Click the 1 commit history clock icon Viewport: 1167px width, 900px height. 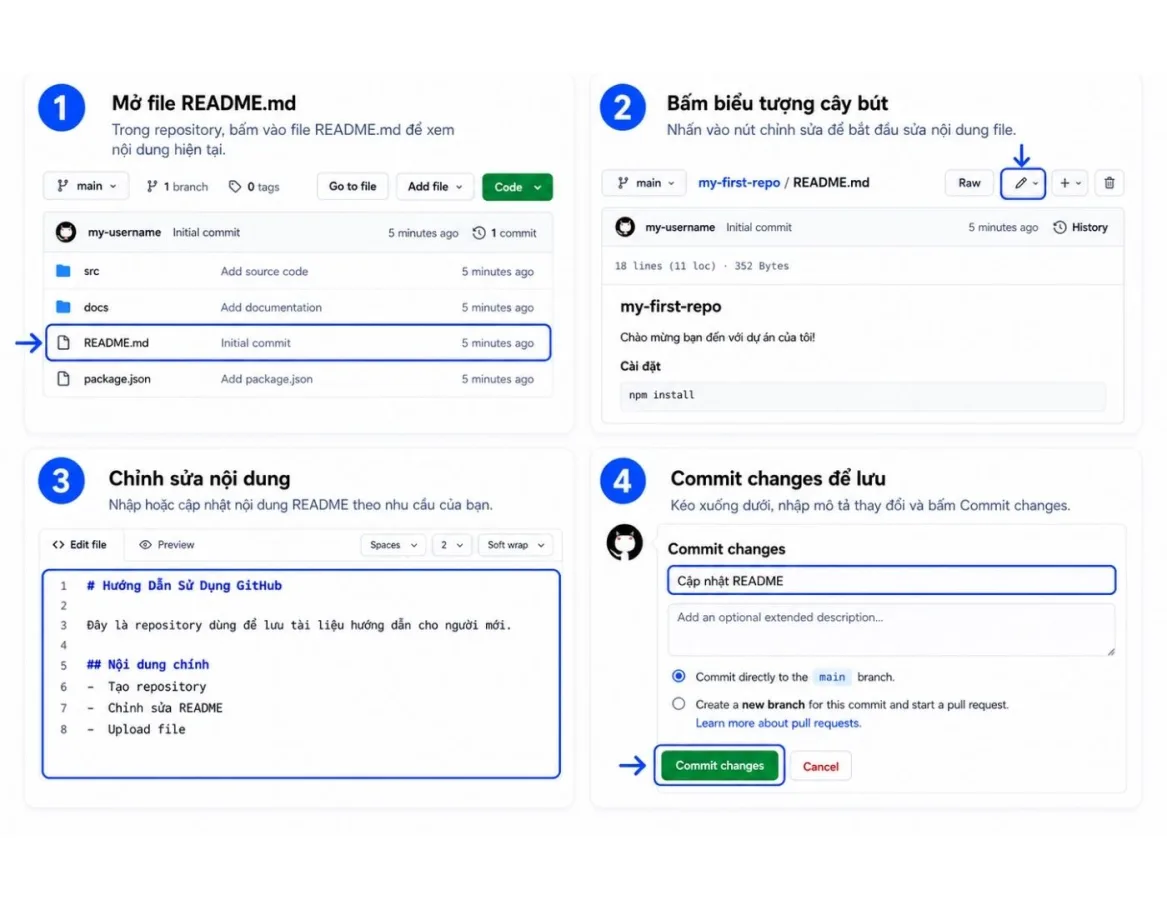coord(479,233)
